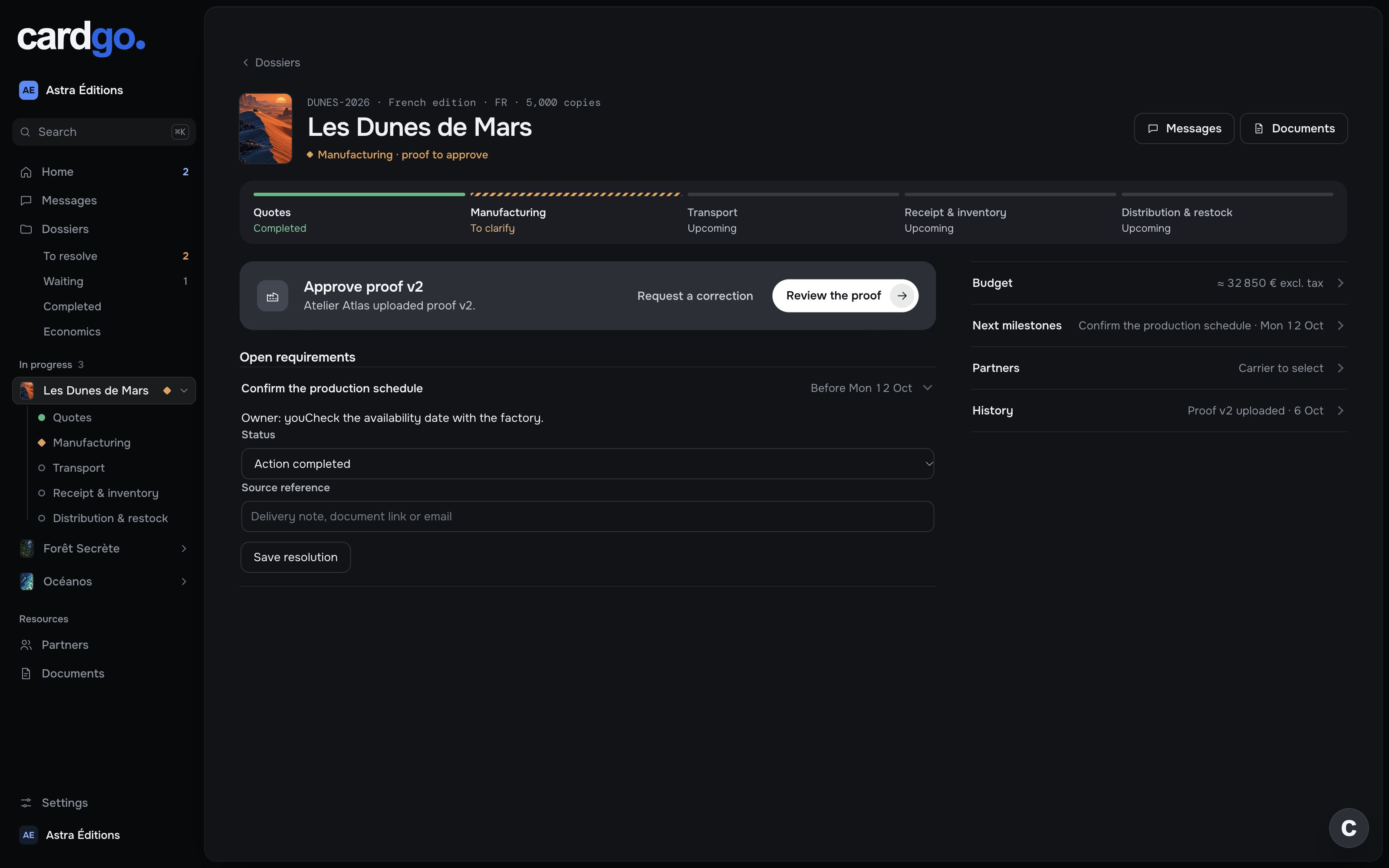The width and height of the screenshot is (1389, 868).
Task: Click the cardgo logo
Action: point(81,39)
